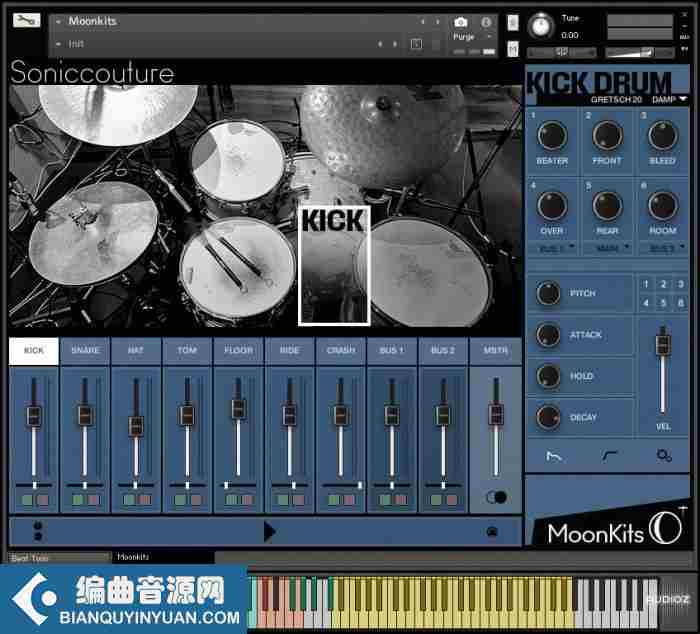Click the two-dots icon in the bottom bar
This screenshot has width=700, height=634.
(x=38, y=531)
